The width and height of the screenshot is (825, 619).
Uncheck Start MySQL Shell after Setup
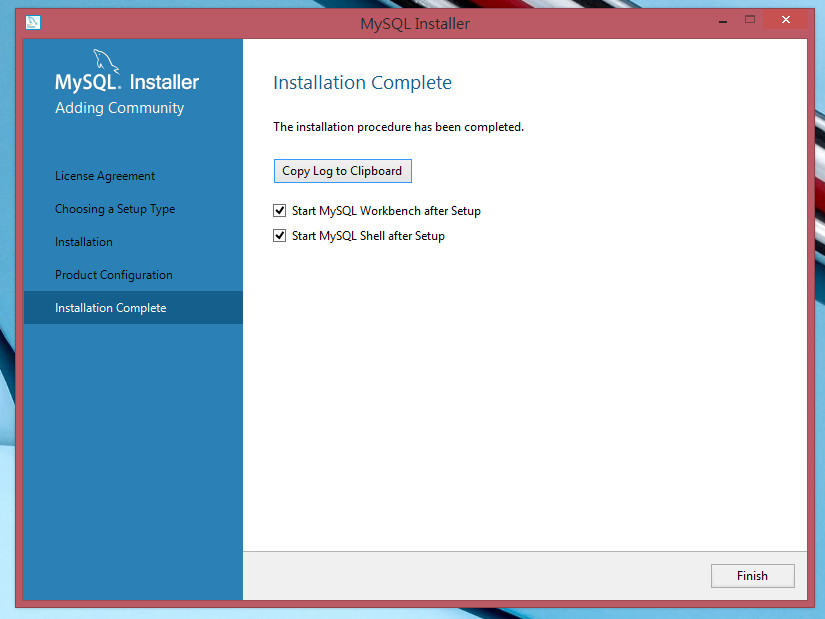(279, 235)
